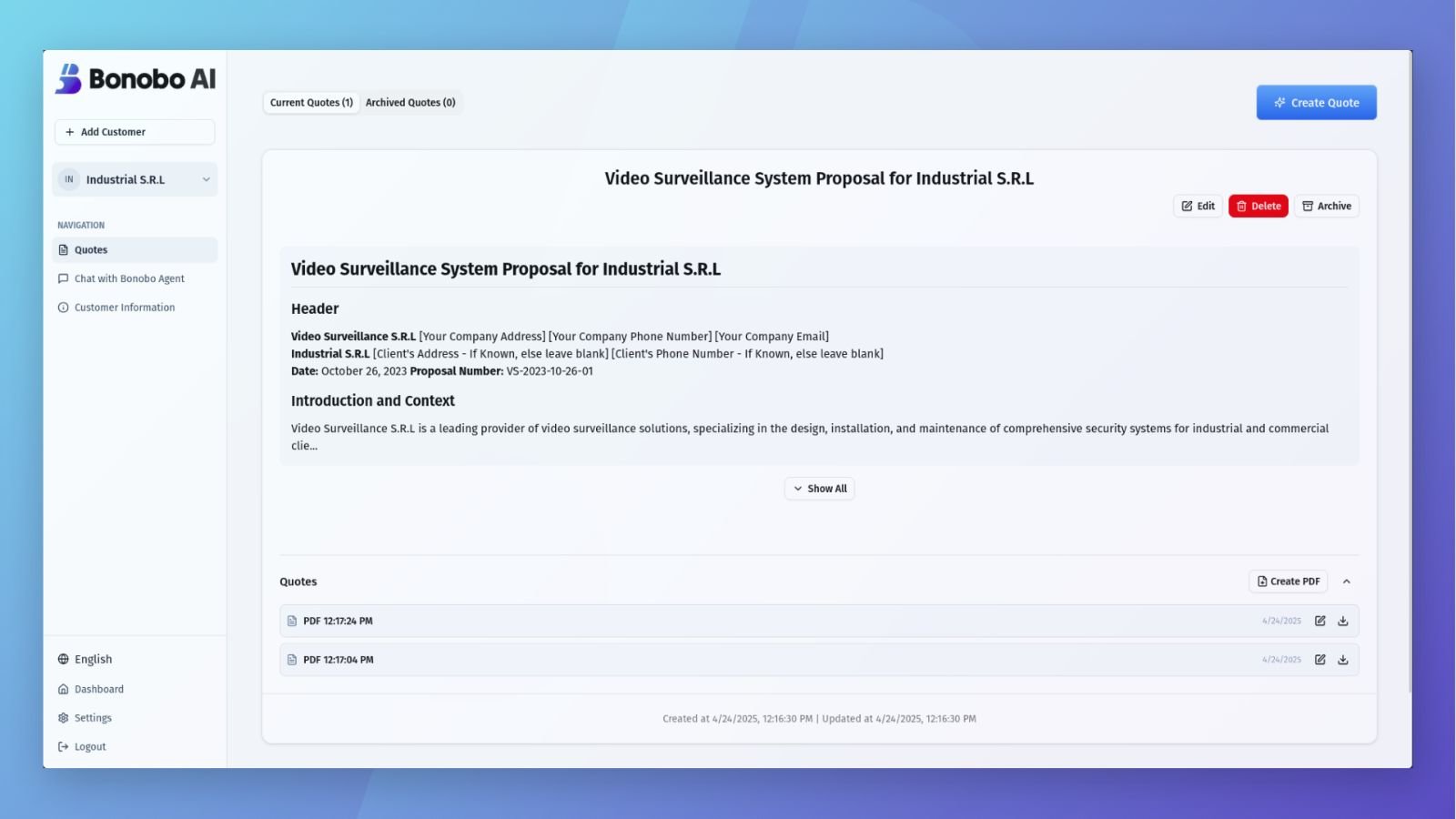Click the Header section heading
This screenshot has width=1456, height=819.
click(315, 309)
